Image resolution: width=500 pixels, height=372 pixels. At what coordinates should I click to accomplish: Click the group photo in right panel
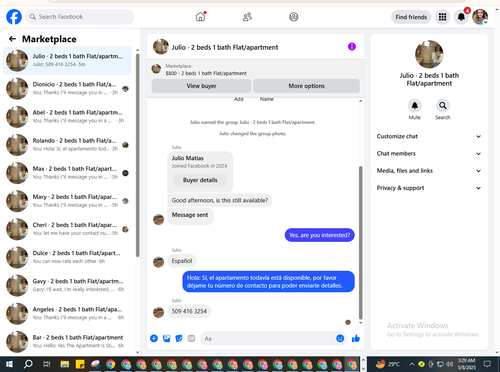coord(429,54)
